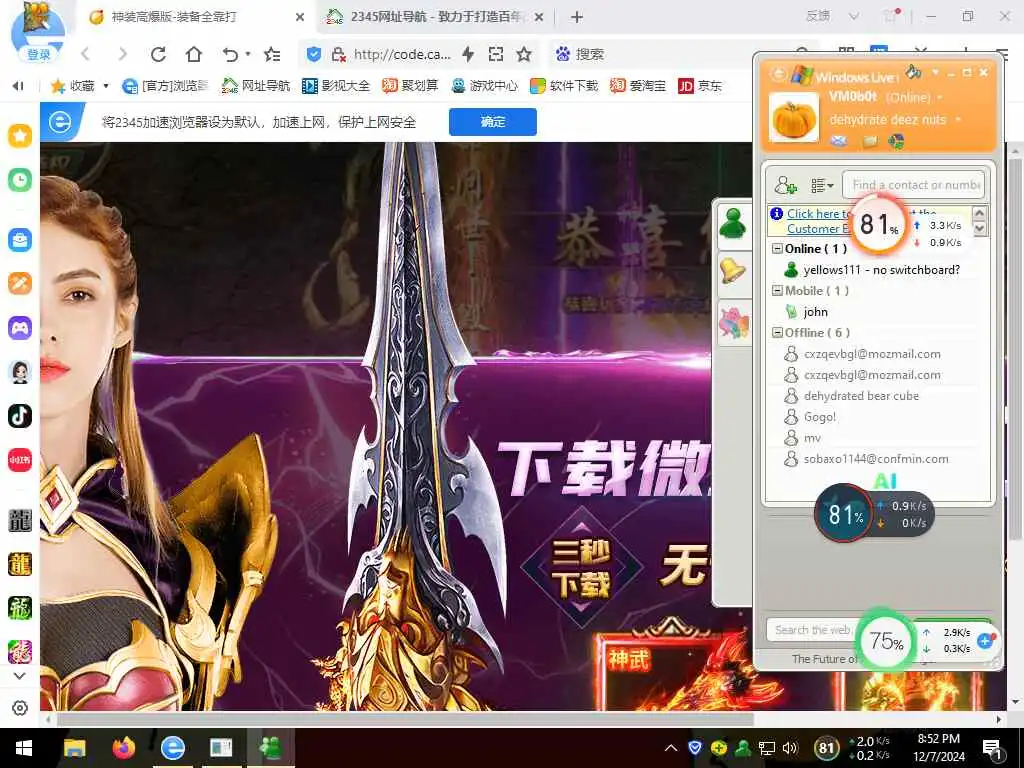Image resolution: width=1024 pixels, height=768 pixels.
Task: Select the yellow bell alerts tab beside Messenger
Action: [733, 272]
